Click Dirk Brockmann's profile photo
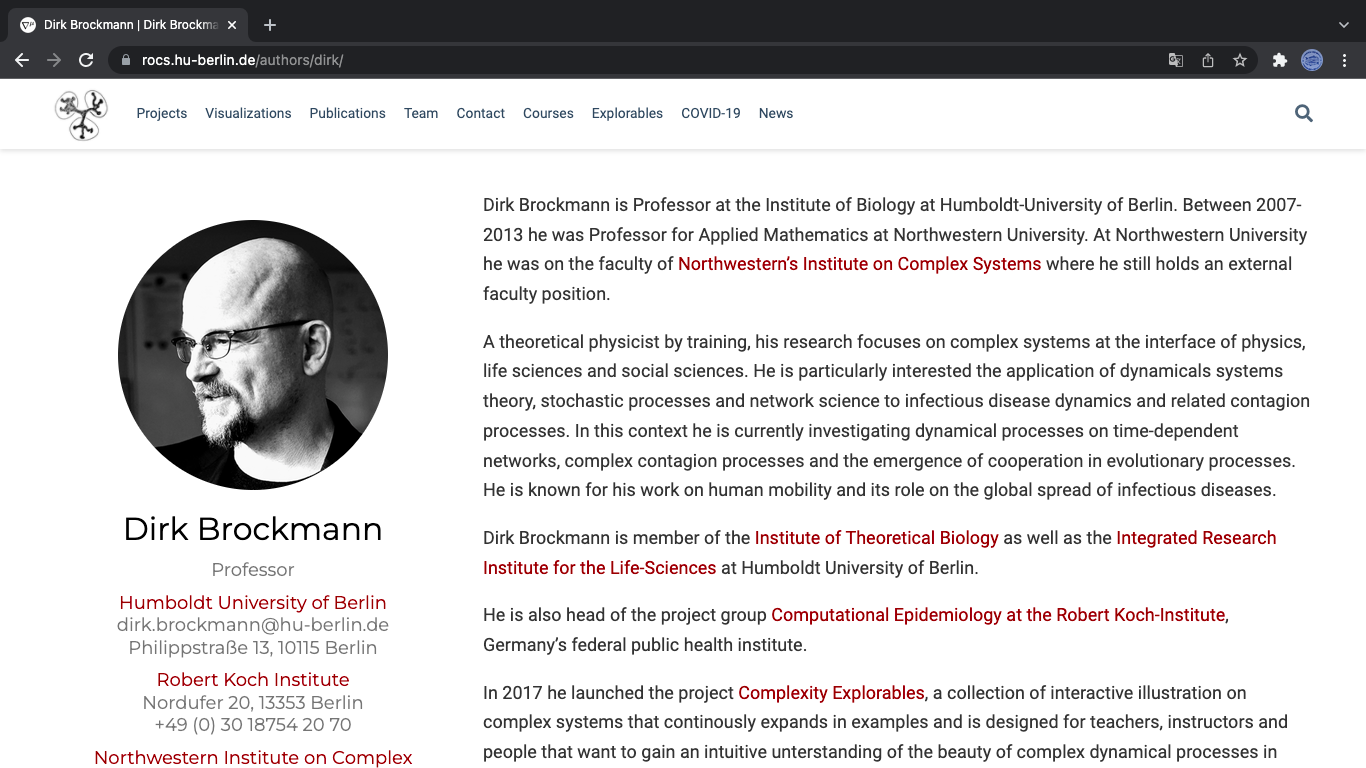This screenshot has width=1366, height=768. pyautogui.click(x=253, y=355)
